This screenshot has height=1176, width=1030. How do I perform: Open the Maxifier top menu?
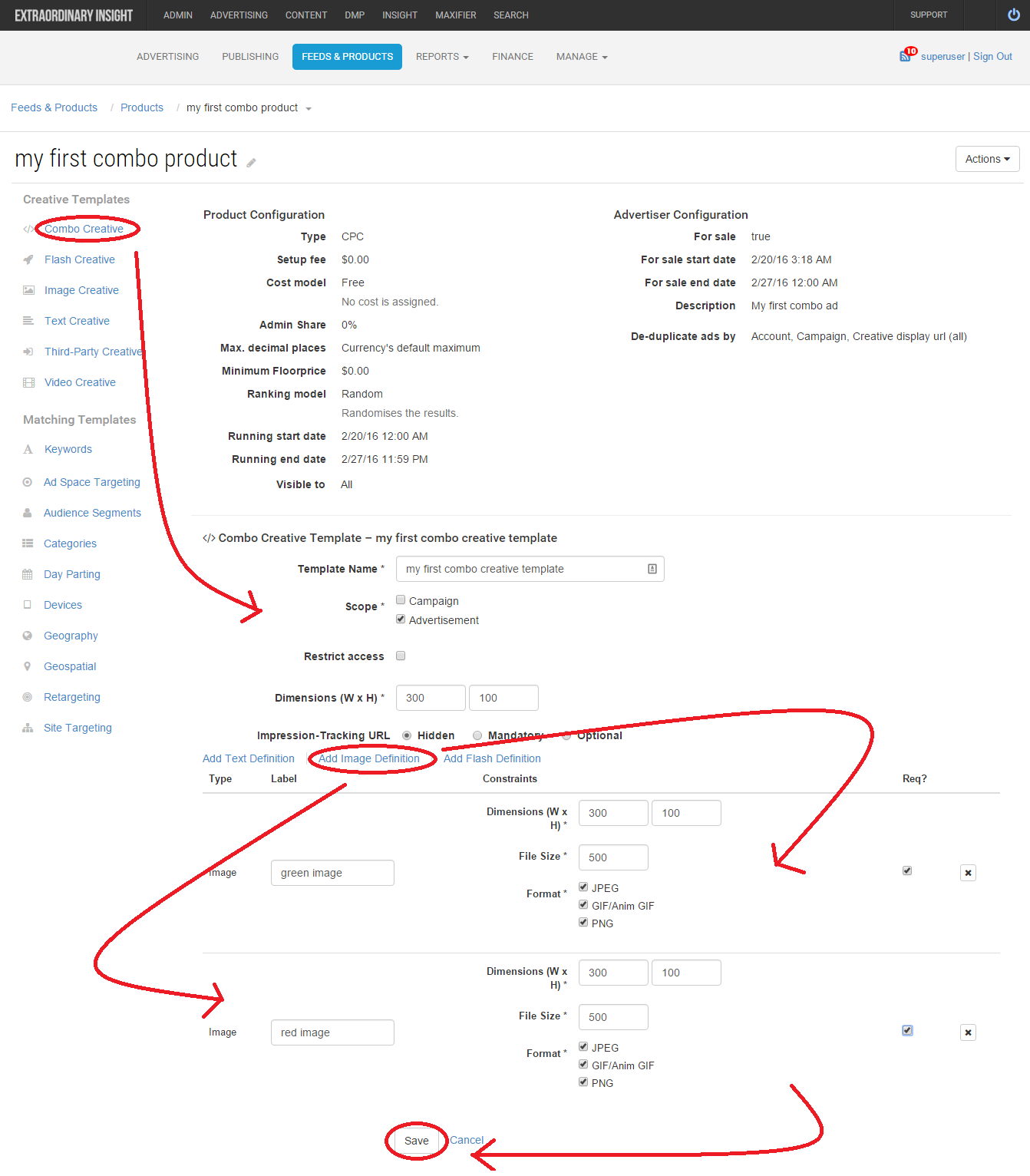pyautogui.click(x=456, y=15)
